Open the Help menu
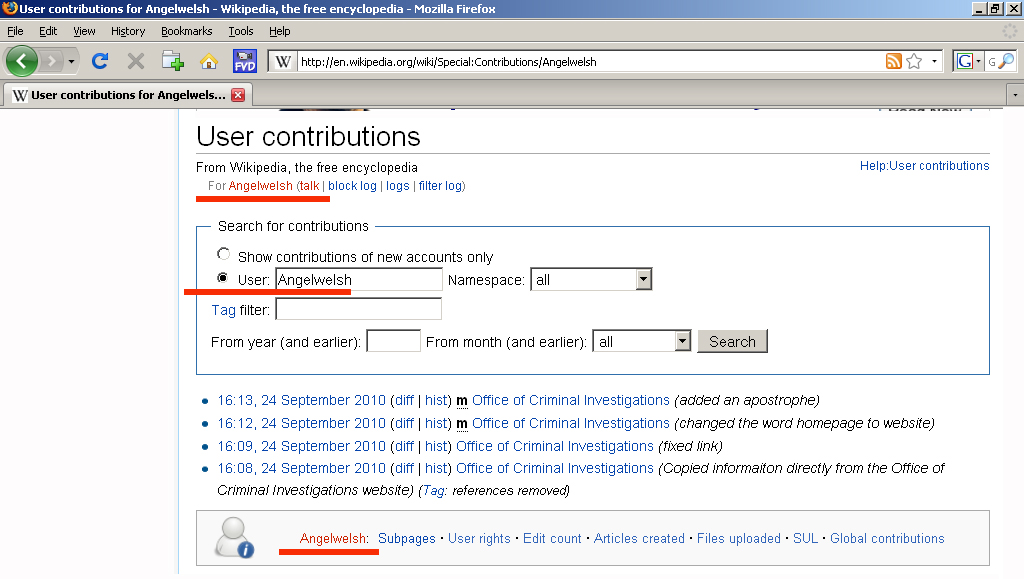This screenshot has width=1024, height=579. (280, 31)
